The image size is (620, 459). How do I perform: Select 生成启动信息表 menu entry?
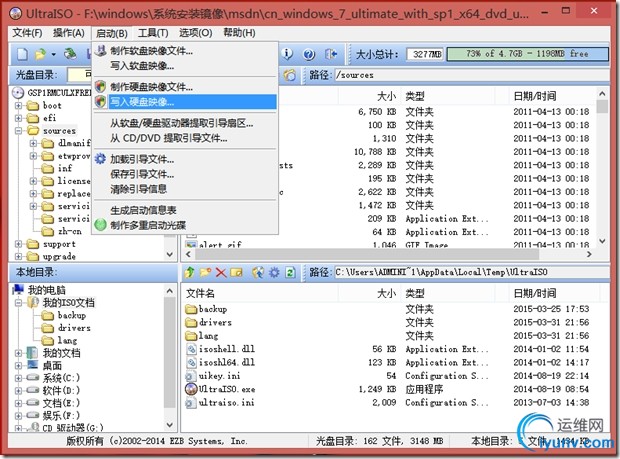(x=185, y=210)
